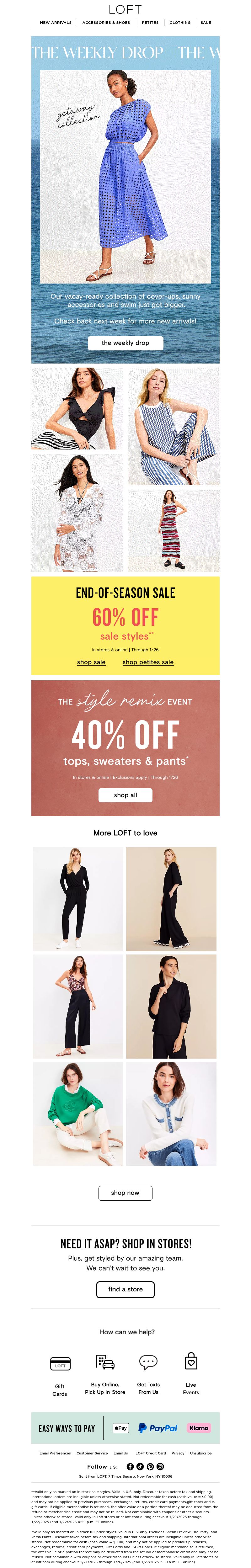Click the Gift Cards icon

[x=60, y=1363]
